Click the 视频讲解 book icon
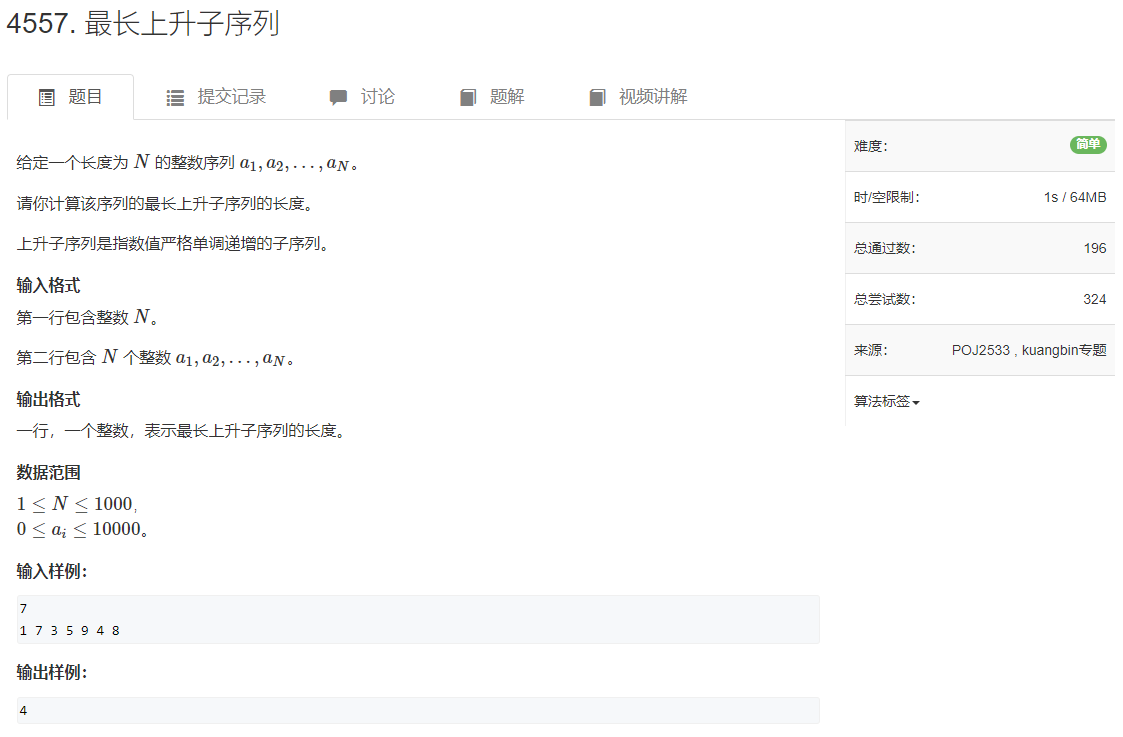 [x=597, y=97]
